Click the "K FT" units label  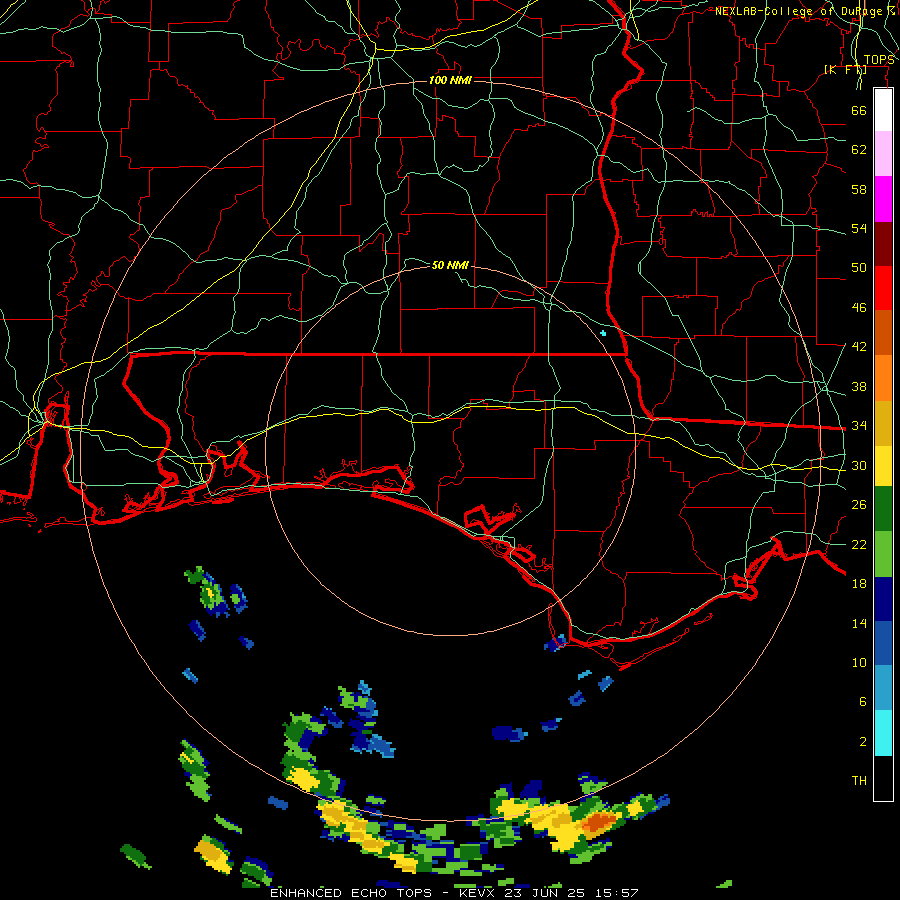pyautogui.click(x=845, y=69)
